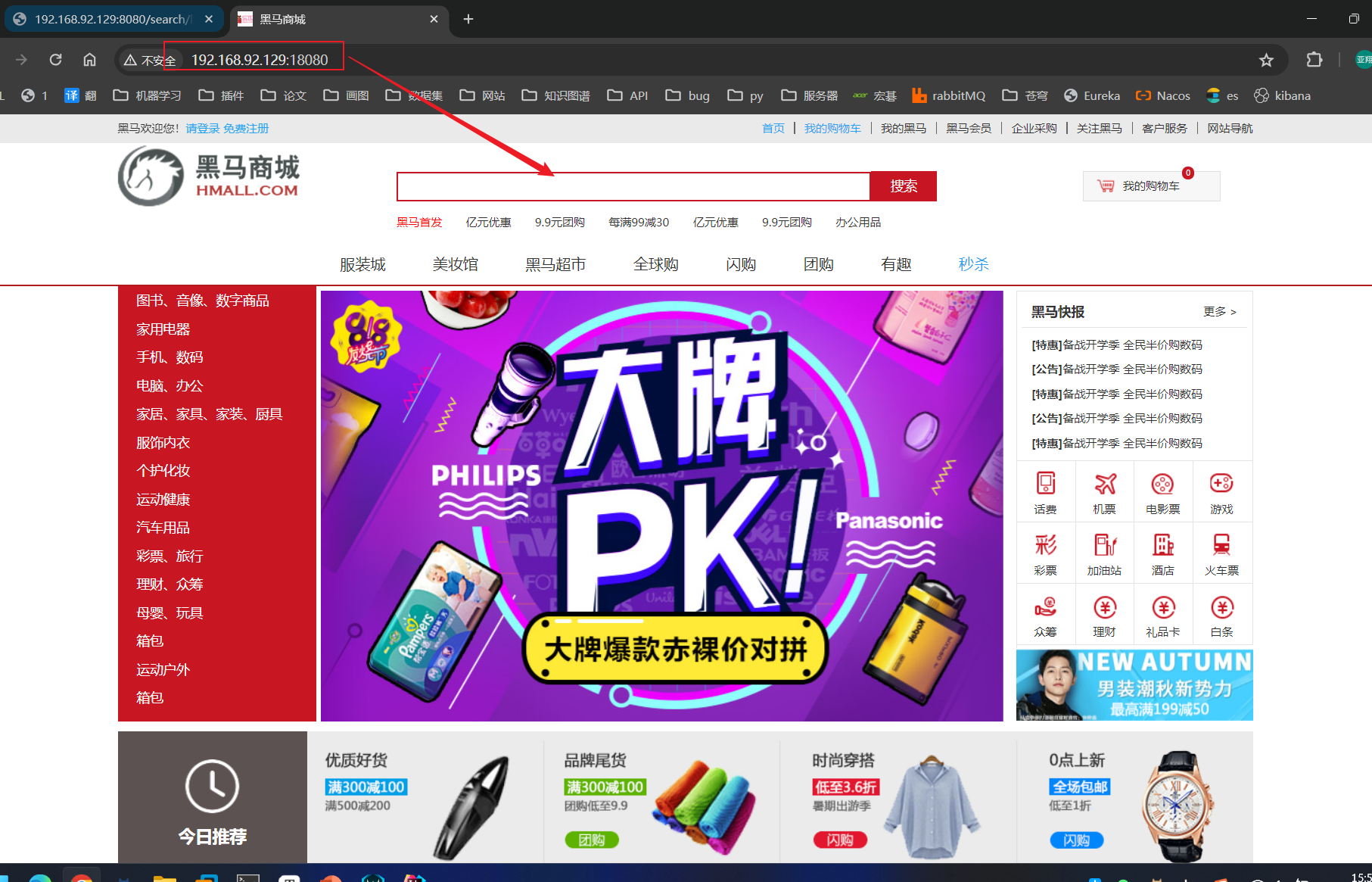The width and height of the screenshot is (1372, 882).
Task: Select 黑马超市 navigation item
Action: pyautogui.click(x=555, y=264)
